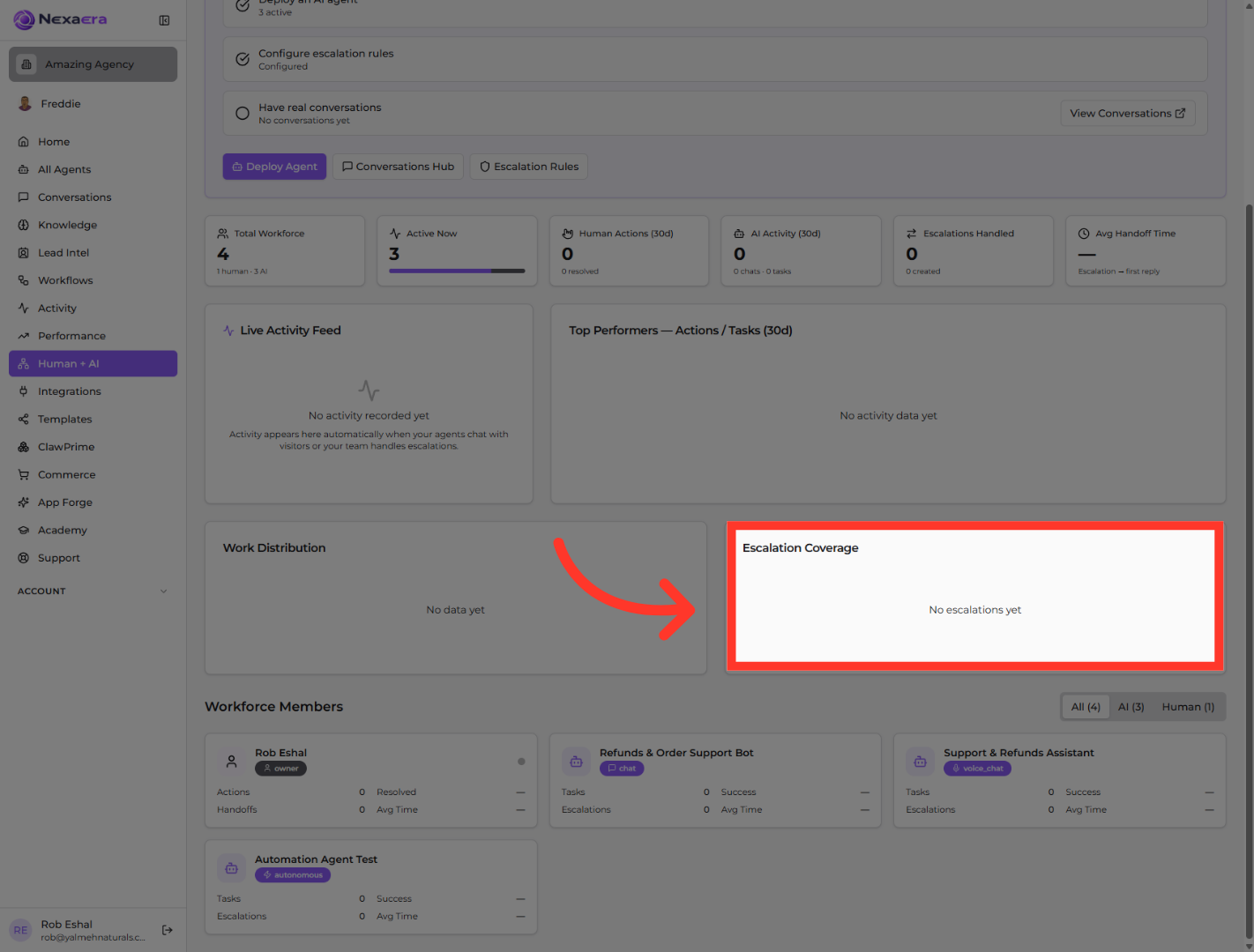Click the Workflows icon in sidebar
The width and height of the screenshot is (1254, 952).
tap(24, 280)
